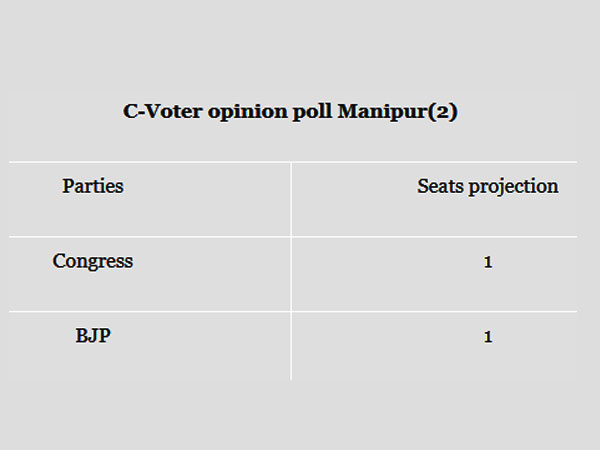
Task: Click the word "Seats" in the header
Action: pos(442,186)
